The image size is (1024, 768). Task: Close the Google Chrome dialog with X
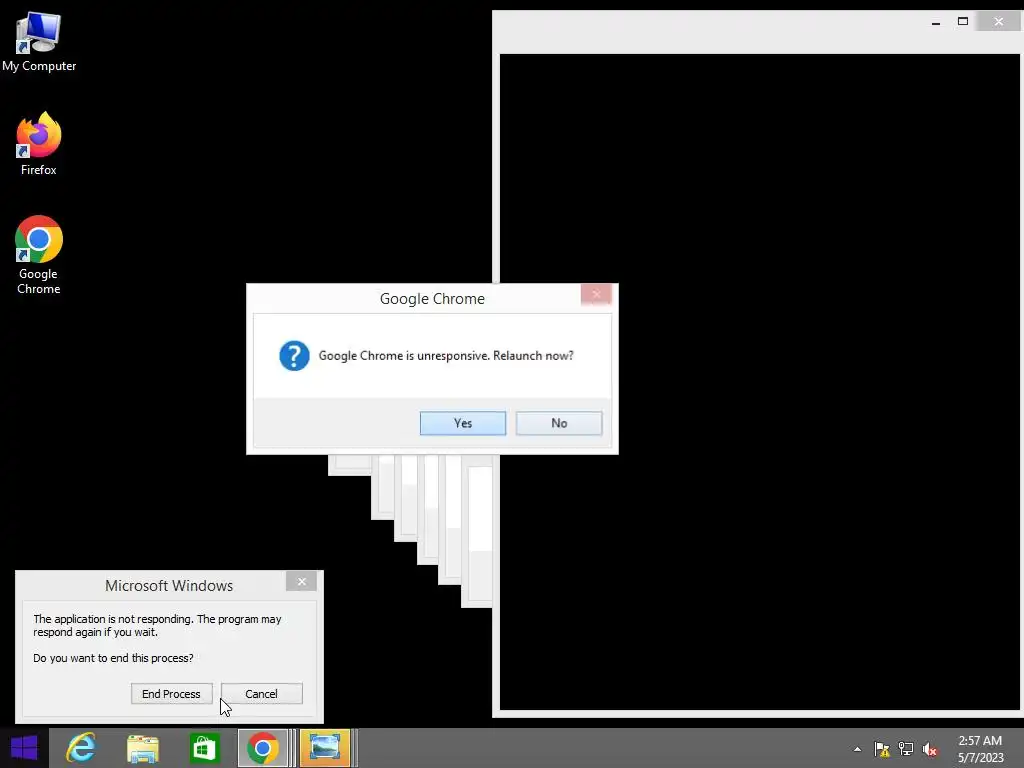[596, 295]
